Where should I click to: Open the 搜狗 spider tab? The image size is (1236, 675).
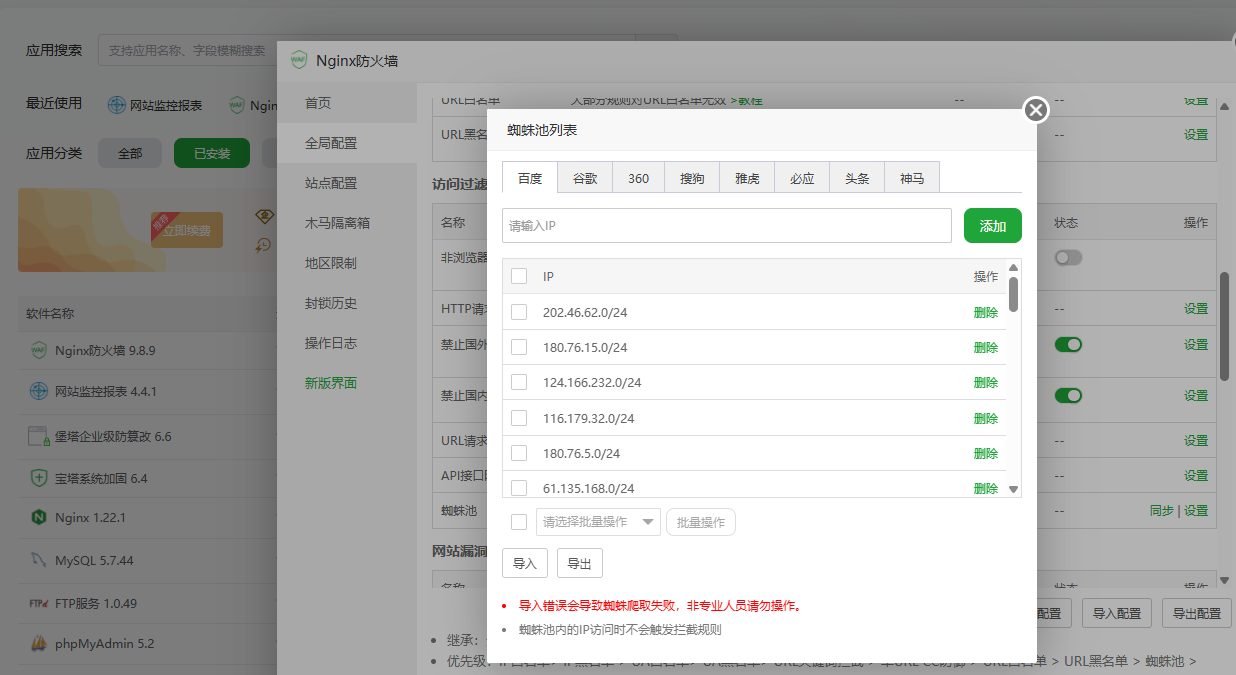[x=692, y=178]
